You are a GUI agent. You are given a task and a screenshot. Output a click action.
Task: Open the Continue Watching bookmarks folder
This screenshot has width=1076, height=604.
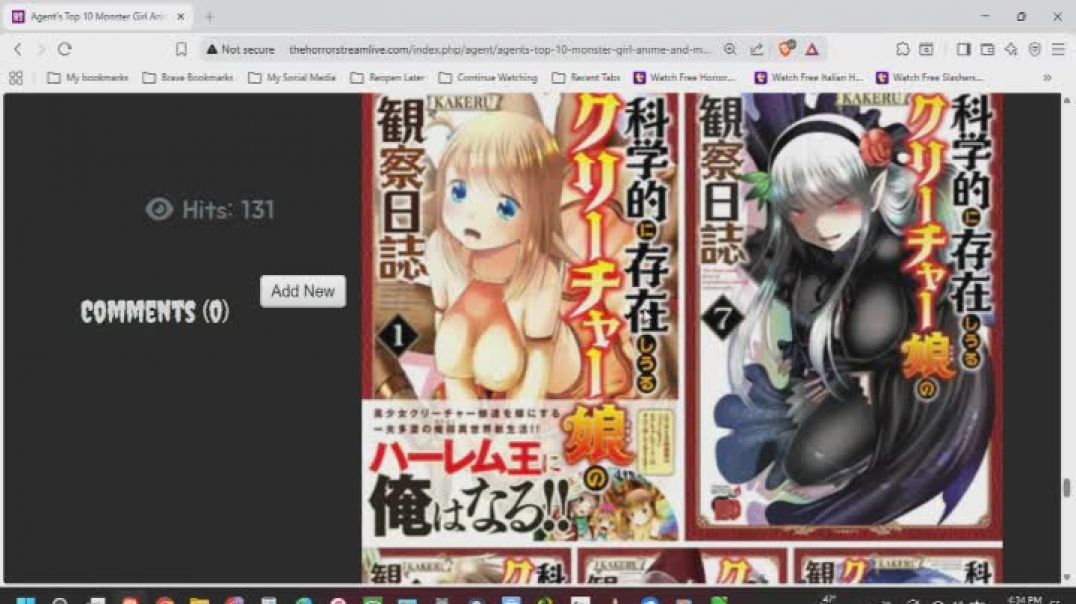[x=488, y=77]
